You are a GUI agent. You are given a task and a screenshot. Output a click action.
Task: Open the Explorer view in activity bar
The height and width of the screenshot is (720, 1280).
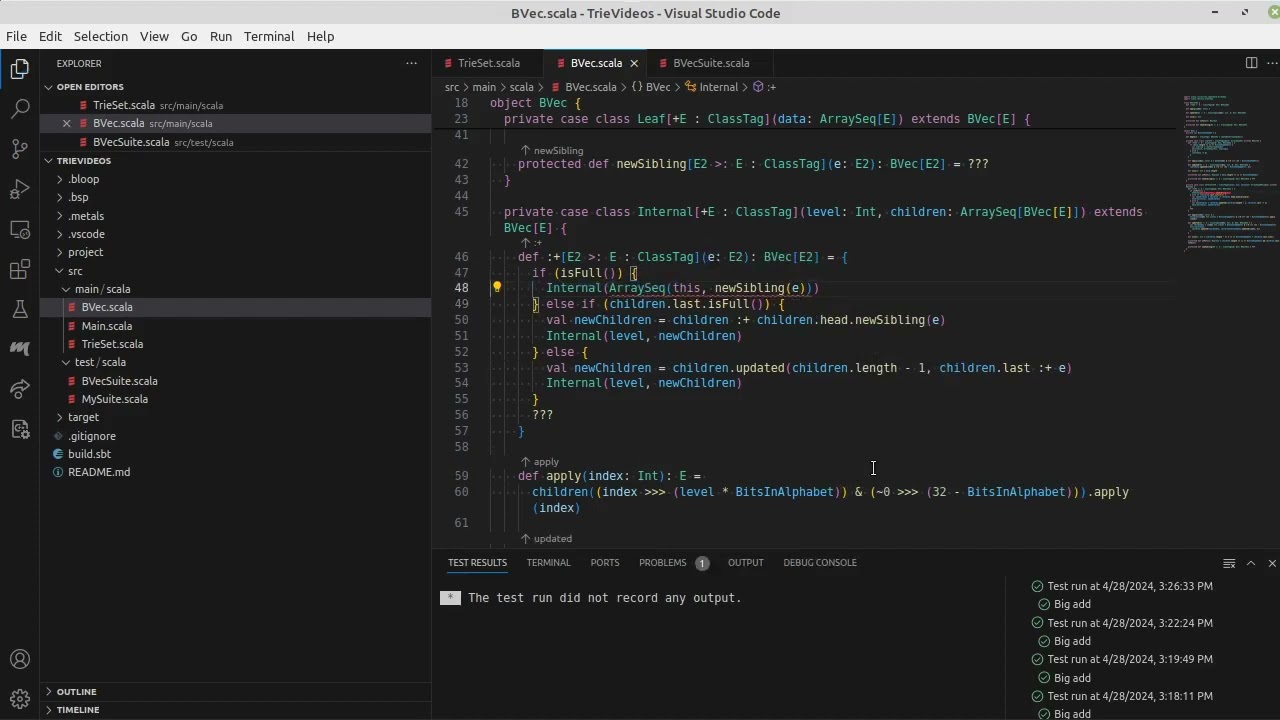[20, 69]
